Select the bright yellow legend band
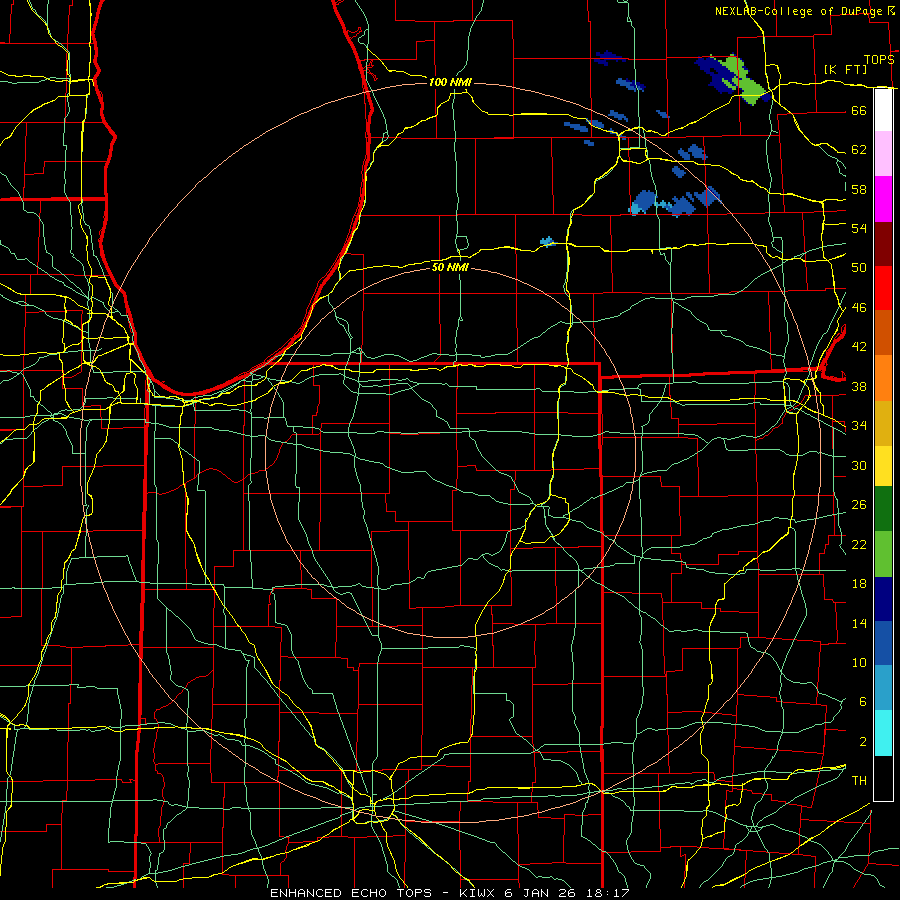The height and width of the screenshot is (900, 900). point(883,465)
